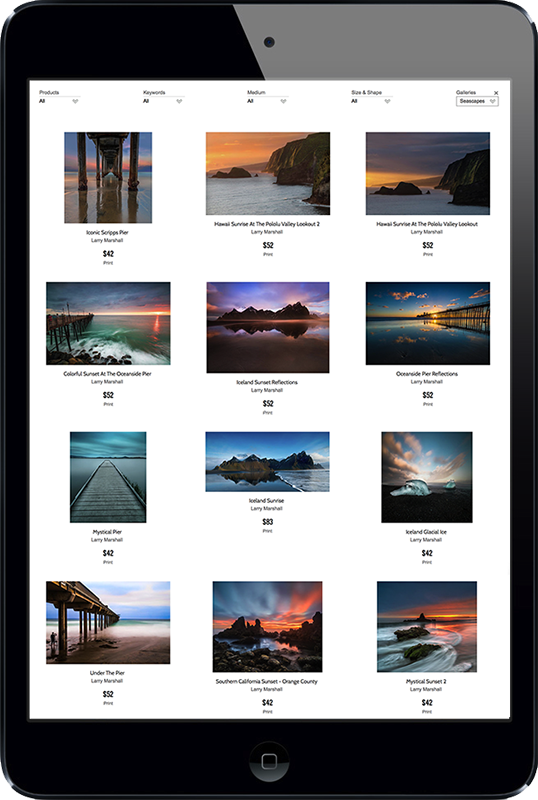The width and height of the screenshot is (538, 800).
Task: Click the Under The Pier title link
Action: tap(107, 673)
